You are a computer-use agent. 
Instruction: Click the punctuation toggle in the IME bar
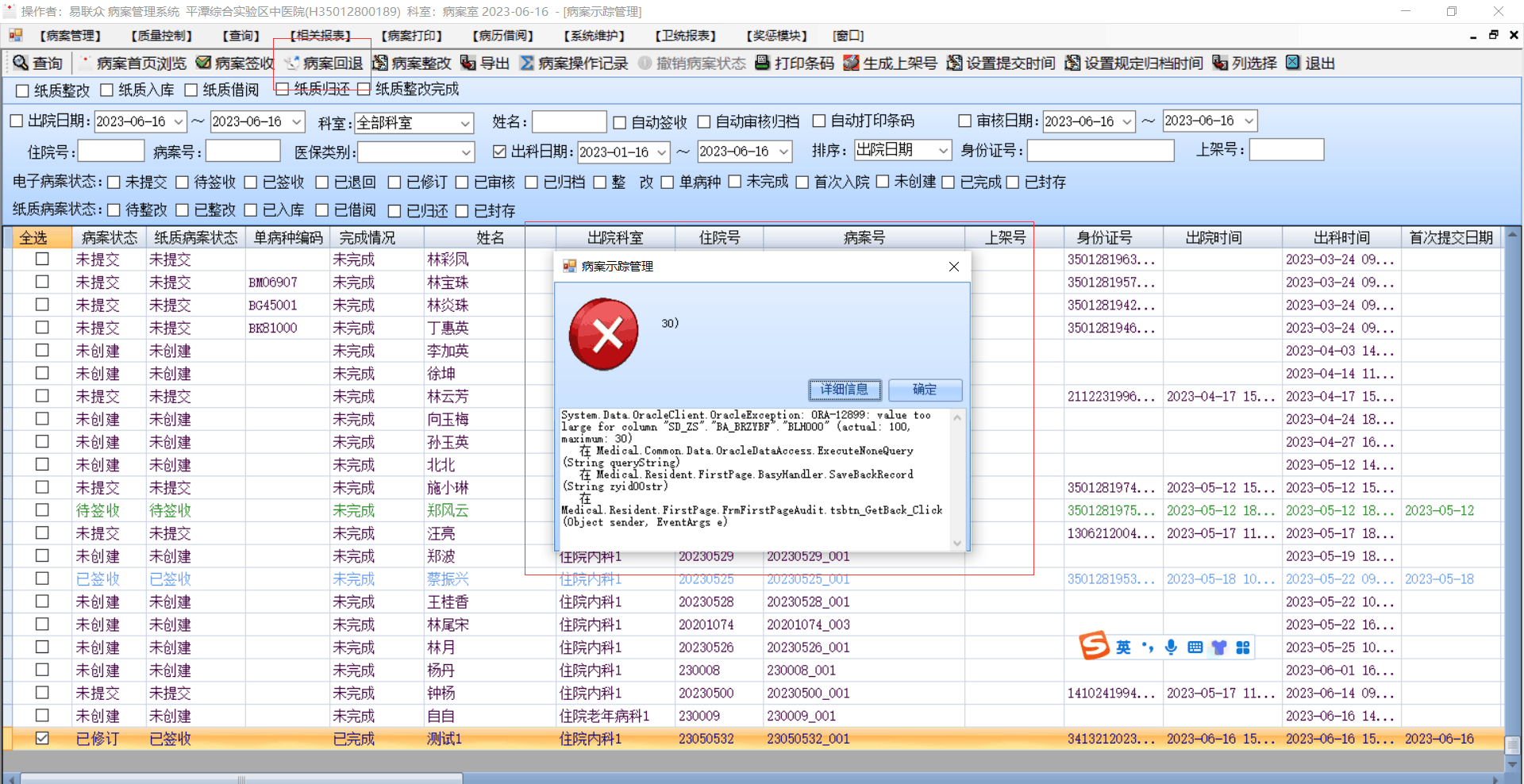click(x=1147, y=648)
